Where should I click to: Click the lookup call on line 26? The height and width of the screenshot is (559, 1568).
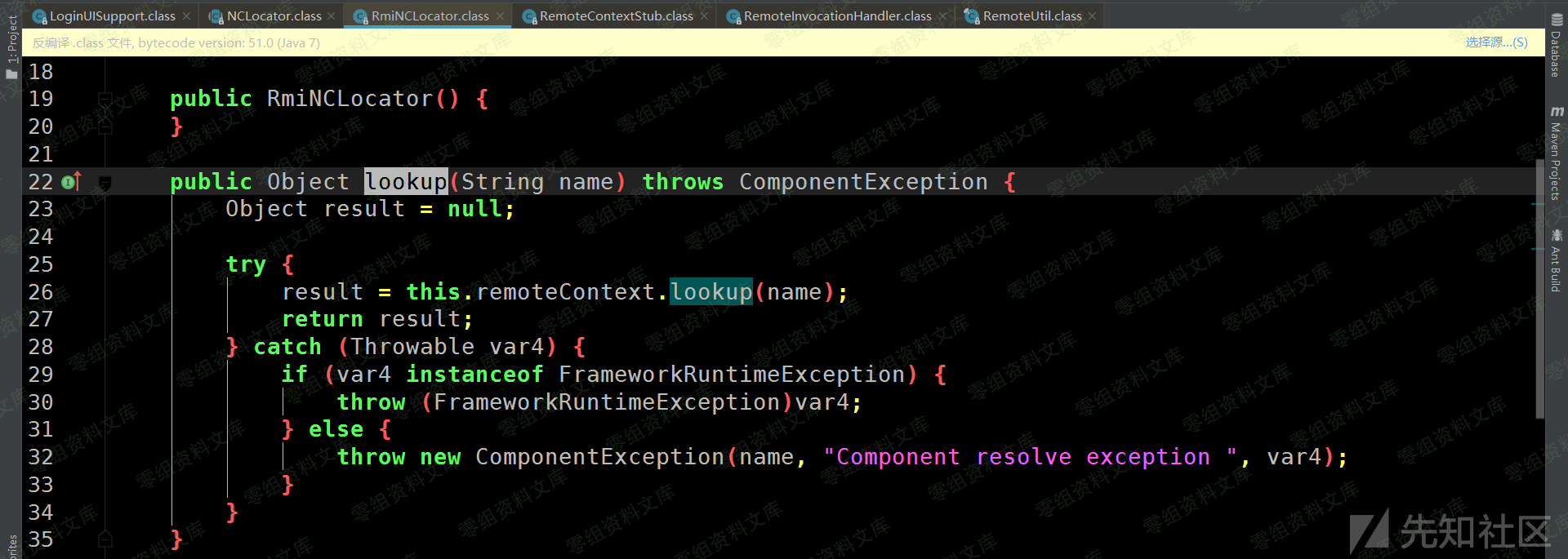coord(711,292)
